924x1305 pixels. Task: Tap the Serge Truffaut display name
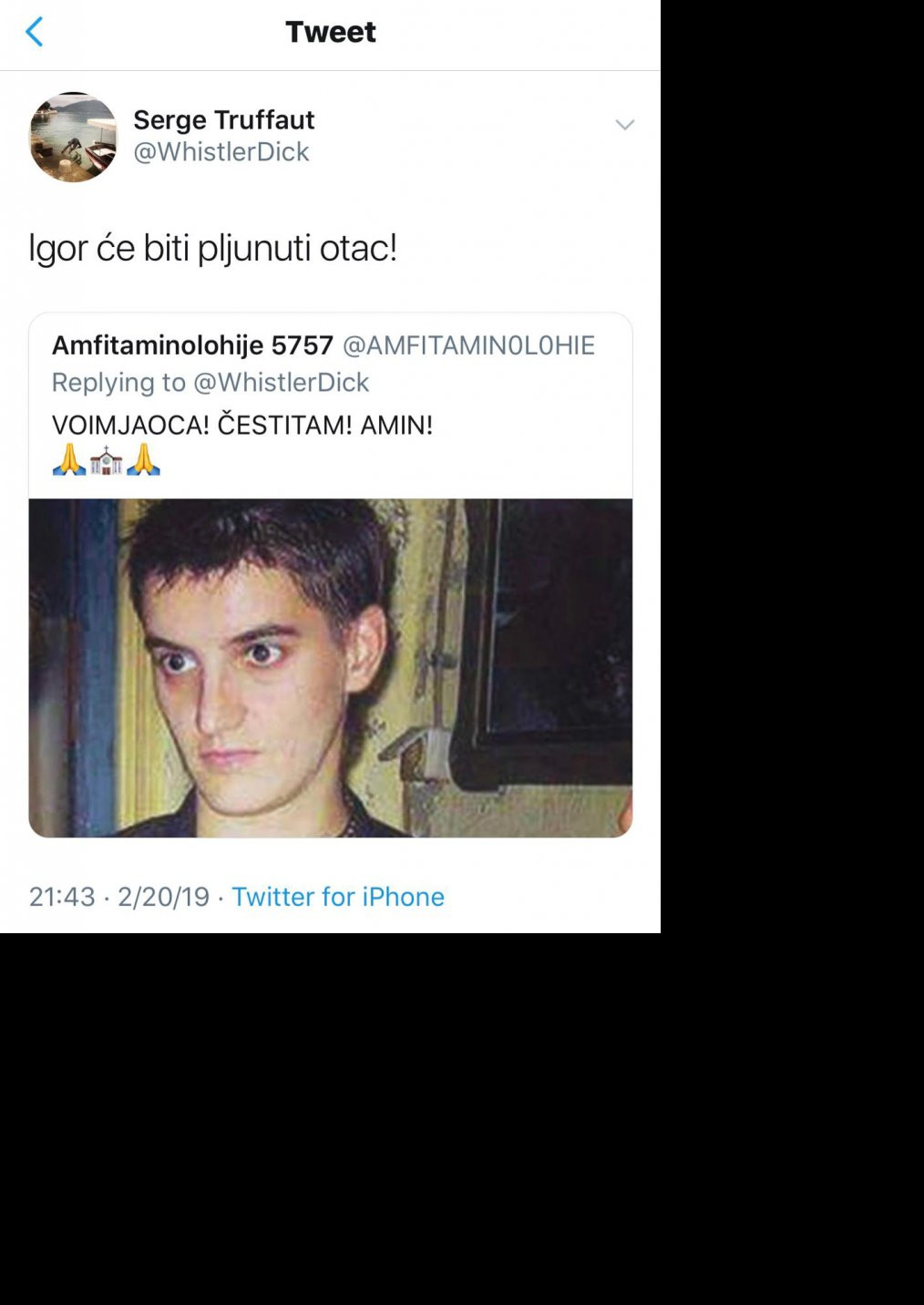coord(223,119)
